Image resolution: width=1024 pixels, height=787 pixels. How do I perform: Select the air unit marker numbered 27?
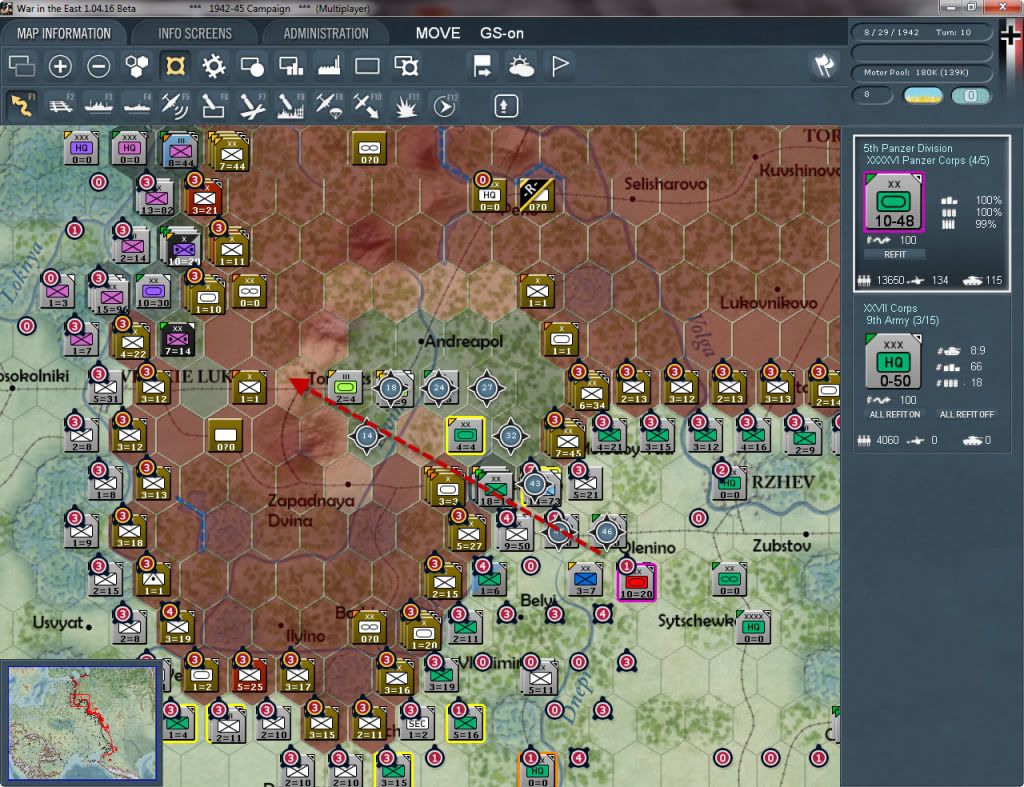487,387
